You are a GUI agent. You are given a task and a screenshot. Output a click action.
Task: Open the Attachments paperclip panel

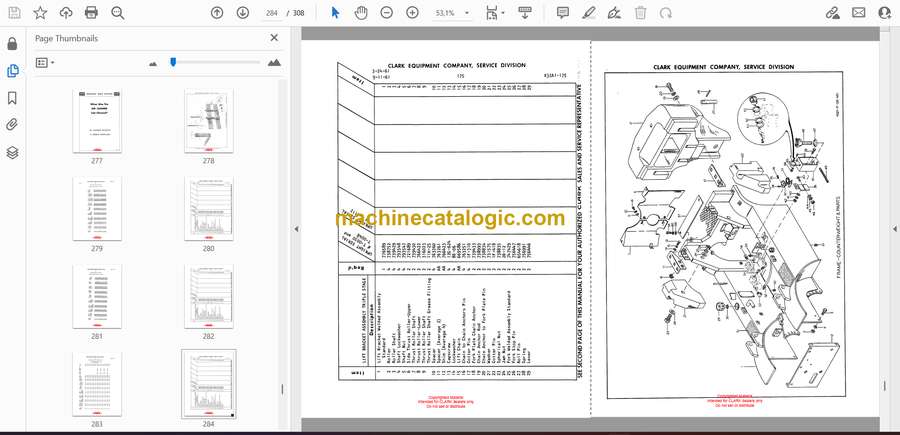12,125
